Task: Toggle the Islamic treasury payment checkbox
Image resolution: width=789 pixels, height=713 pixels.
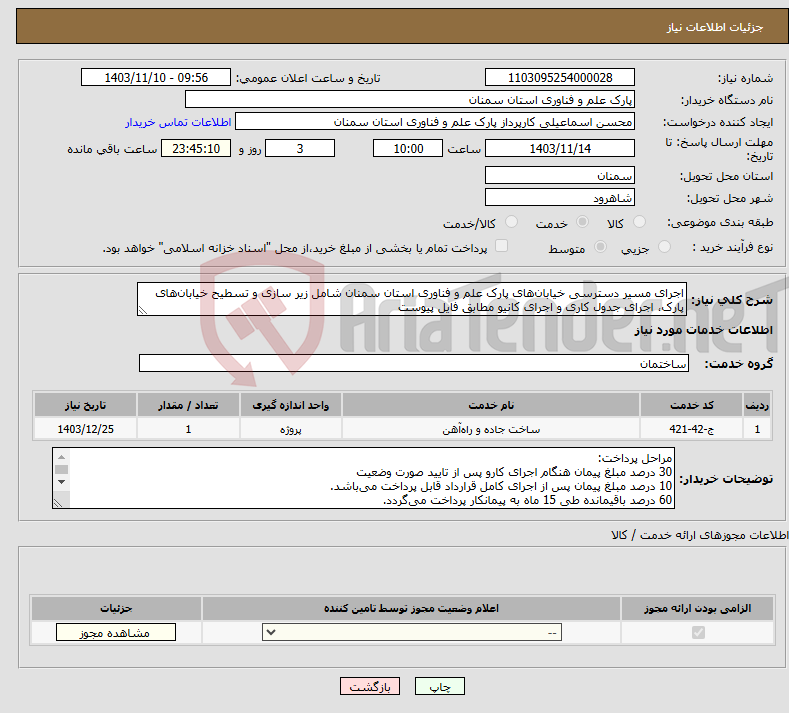Action: pyautogui.click(x=502, y=246)
